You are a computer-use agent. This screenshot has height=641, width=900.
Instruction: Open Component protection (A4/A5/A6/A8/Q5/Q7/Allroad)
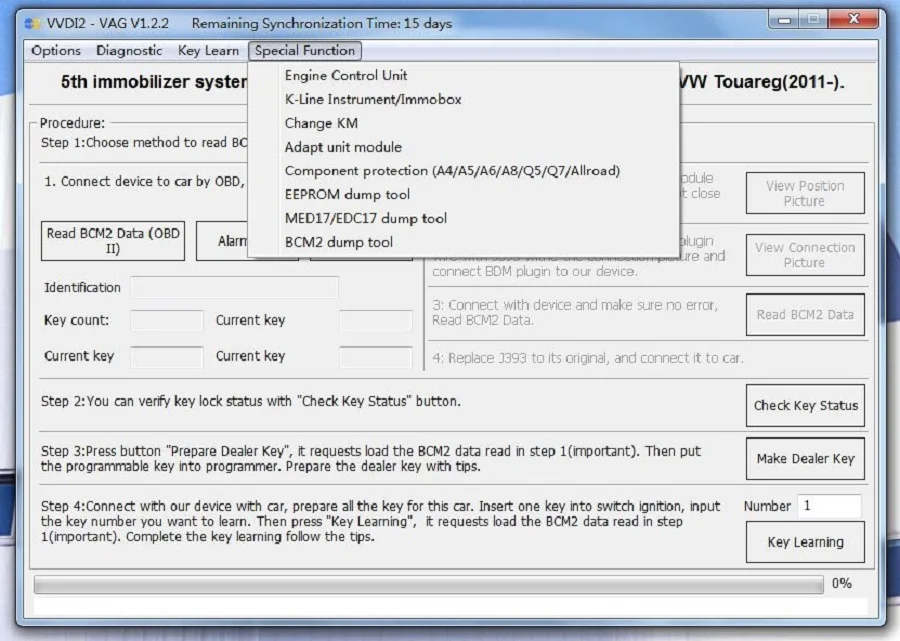point(452,171)
